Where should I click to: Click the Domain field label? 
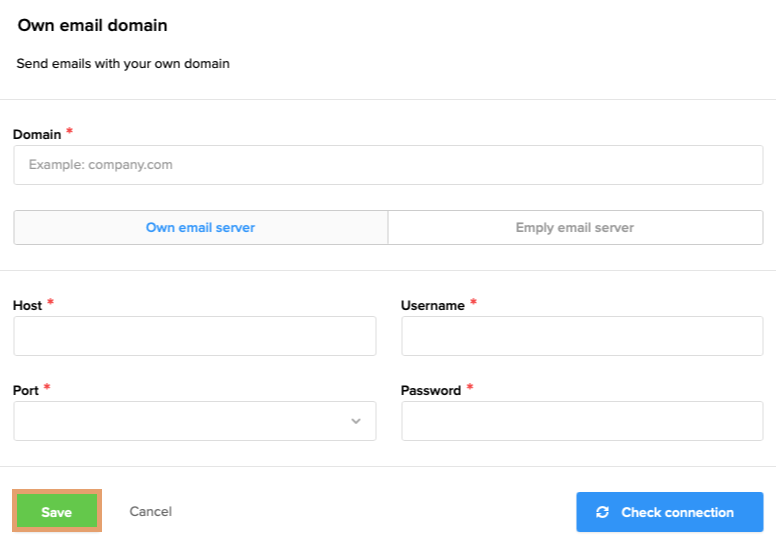click(37, 135)
